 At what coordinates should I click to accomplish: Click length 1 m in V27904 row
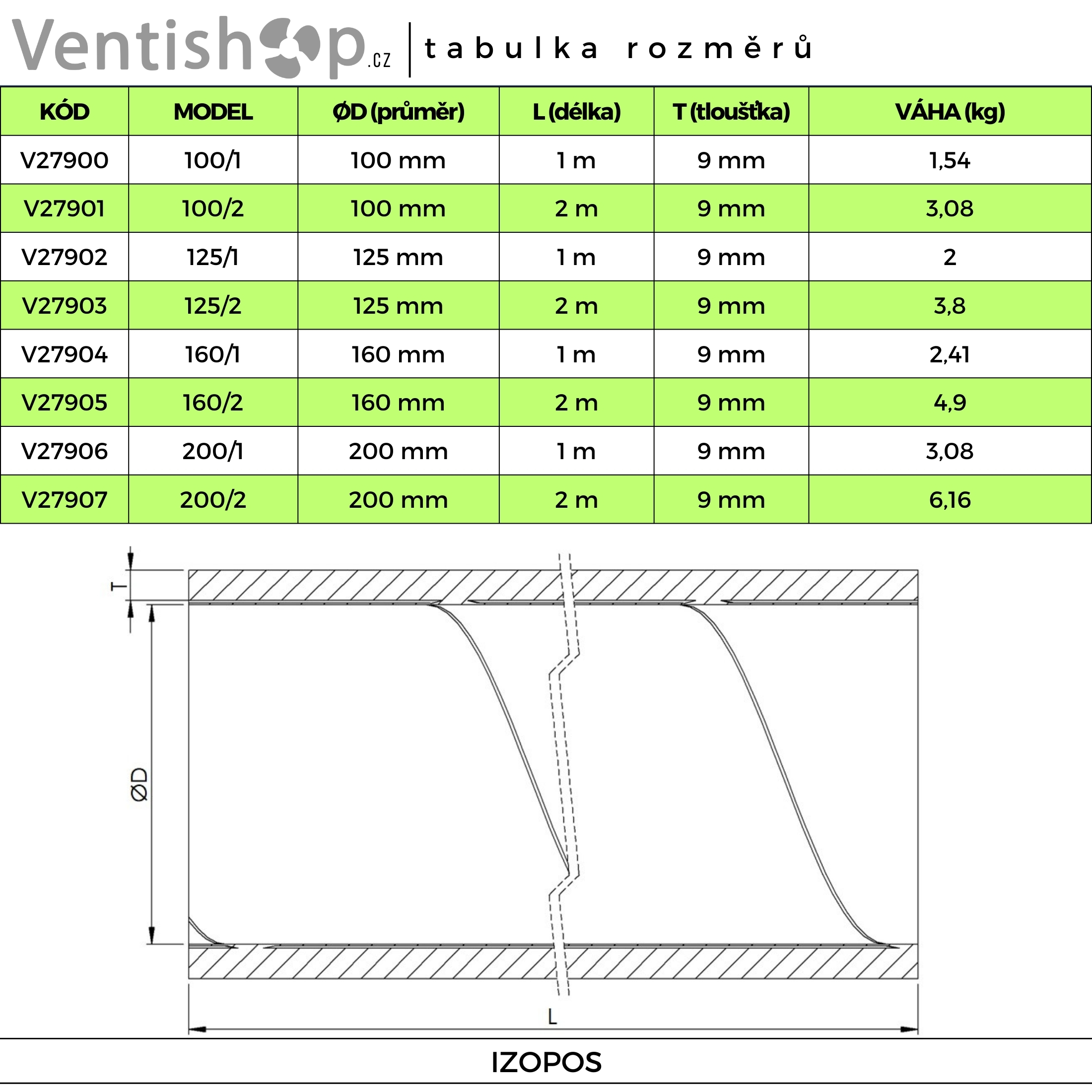point(576,354)
